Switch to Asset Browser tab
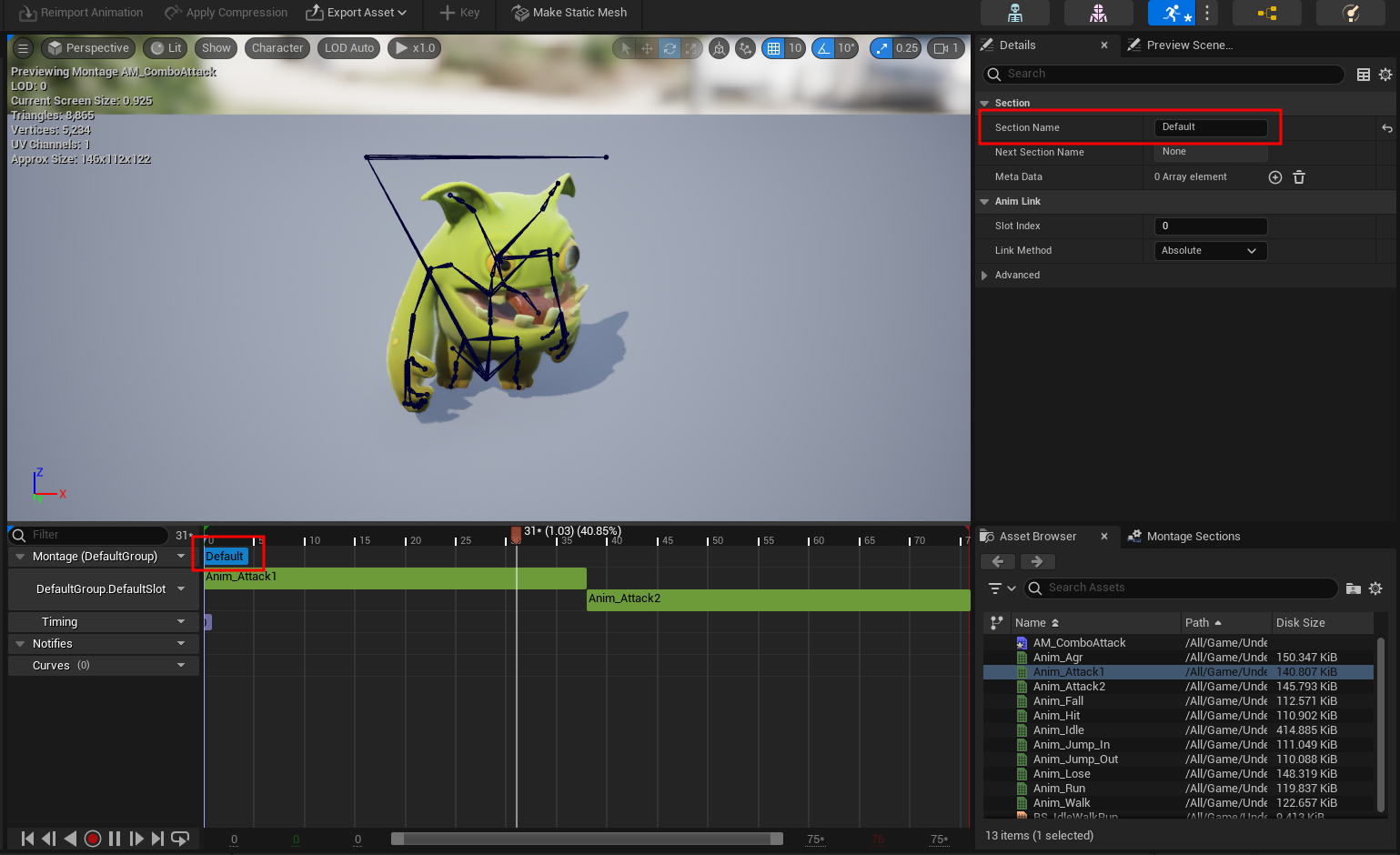Screen dimensions: 1400x855 click(x=1037, y=537)
